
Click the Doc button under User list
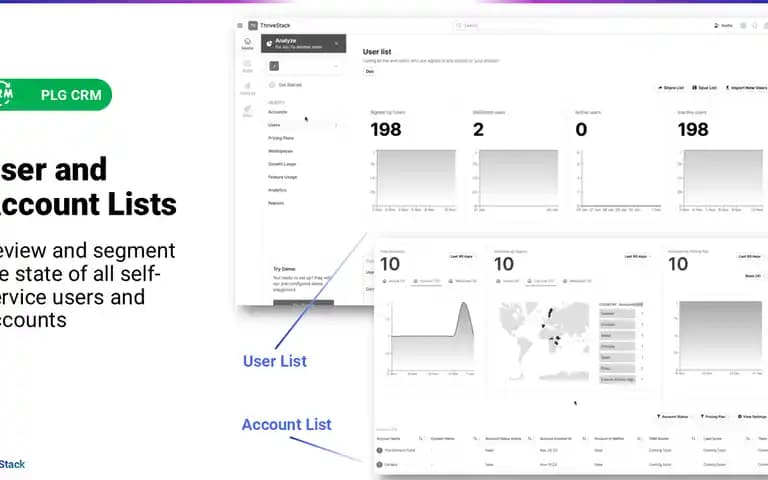[x=370, y=72]
